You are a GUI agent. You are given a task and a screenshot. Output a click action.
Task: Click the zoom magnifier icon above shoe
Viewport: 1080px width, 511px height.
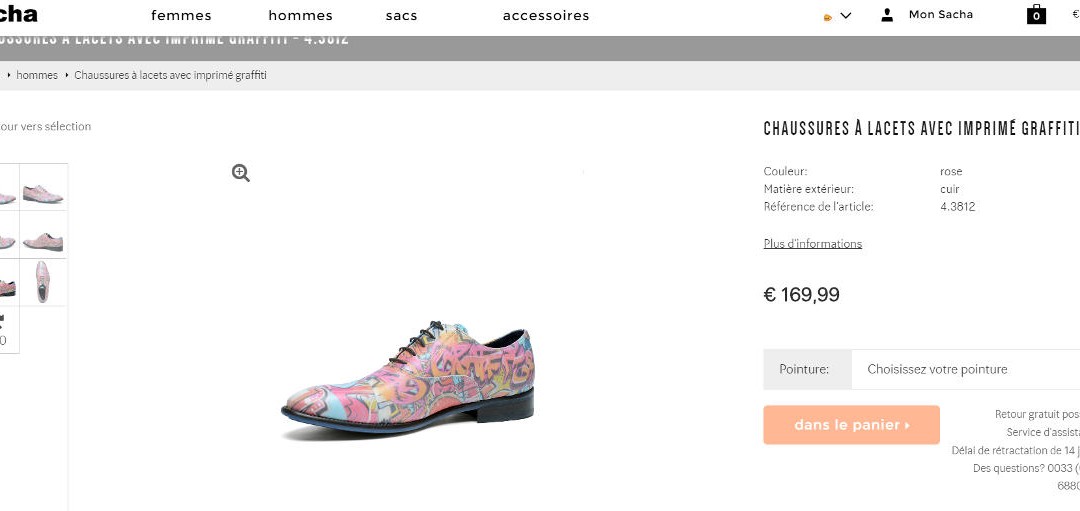(x=240, y=173)
